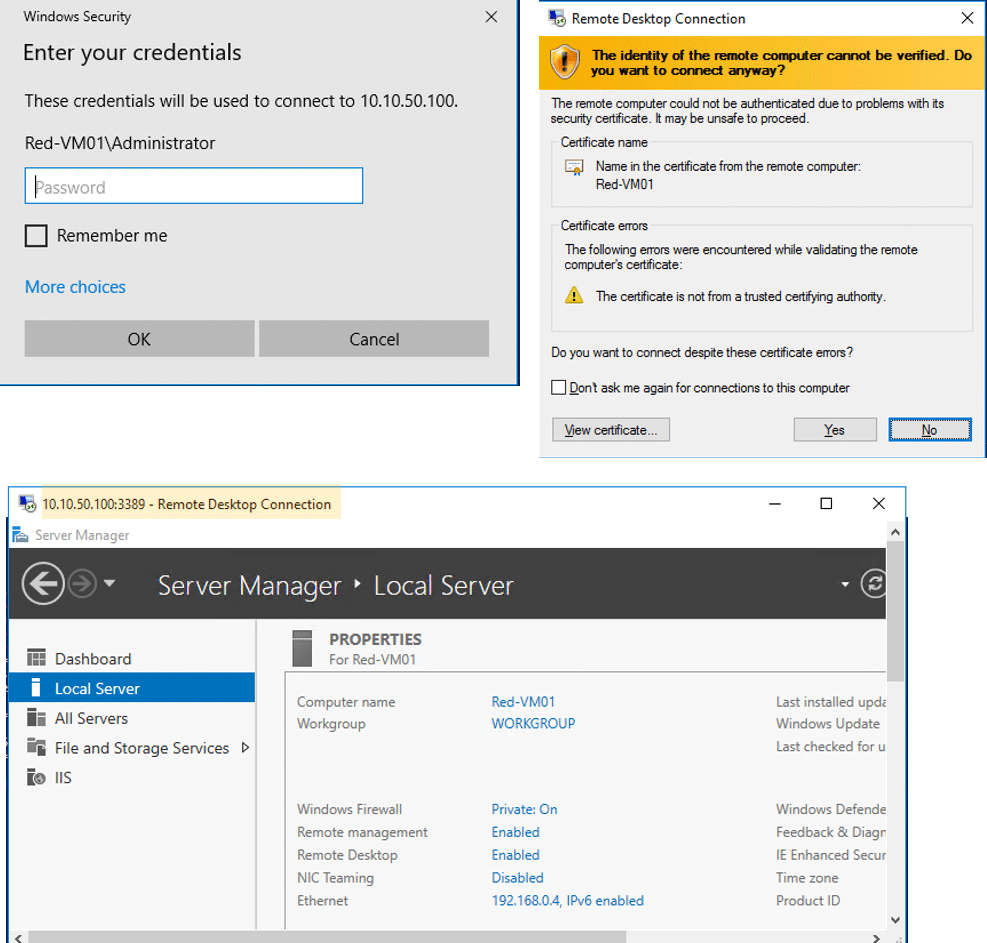Click the NIC Teaming Disabled link
Viewport: 987px width, 943px height.
tap(517, 877)
